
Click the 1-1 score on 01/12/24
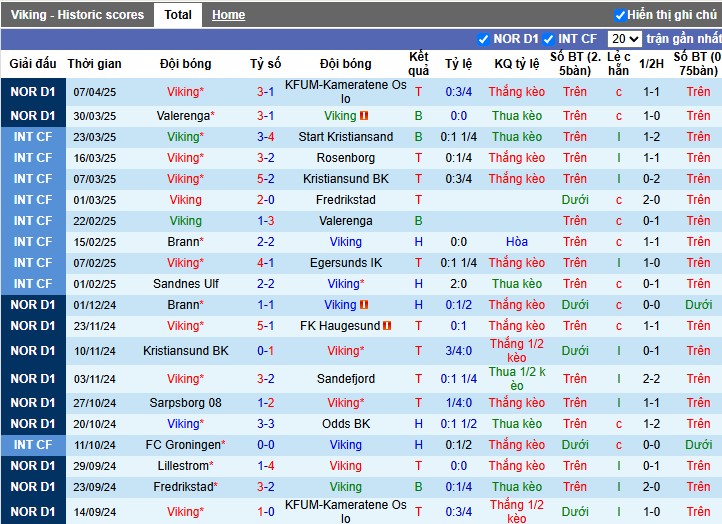pos(266,305)
